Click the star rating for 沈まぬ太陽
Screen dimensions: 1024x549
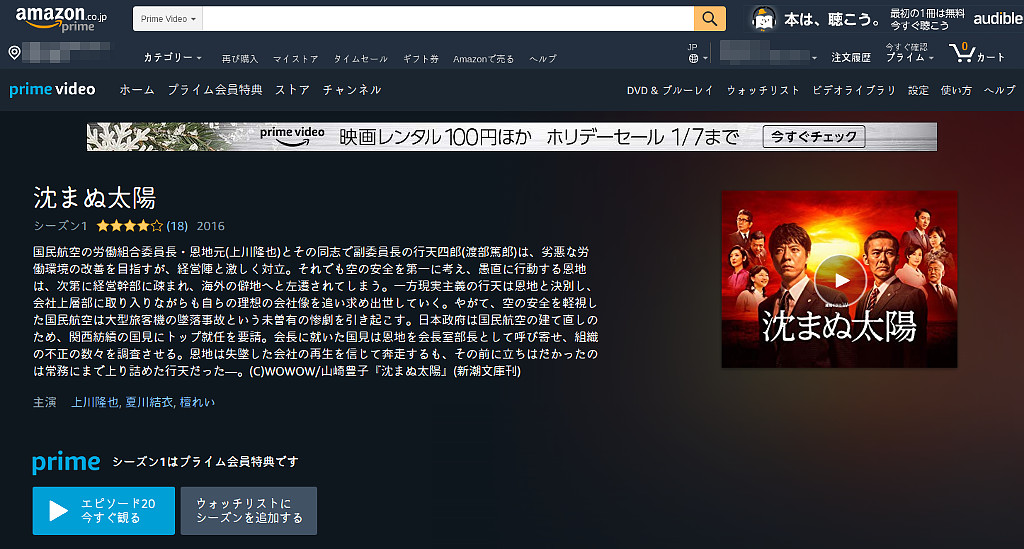(x=129, y=226)
